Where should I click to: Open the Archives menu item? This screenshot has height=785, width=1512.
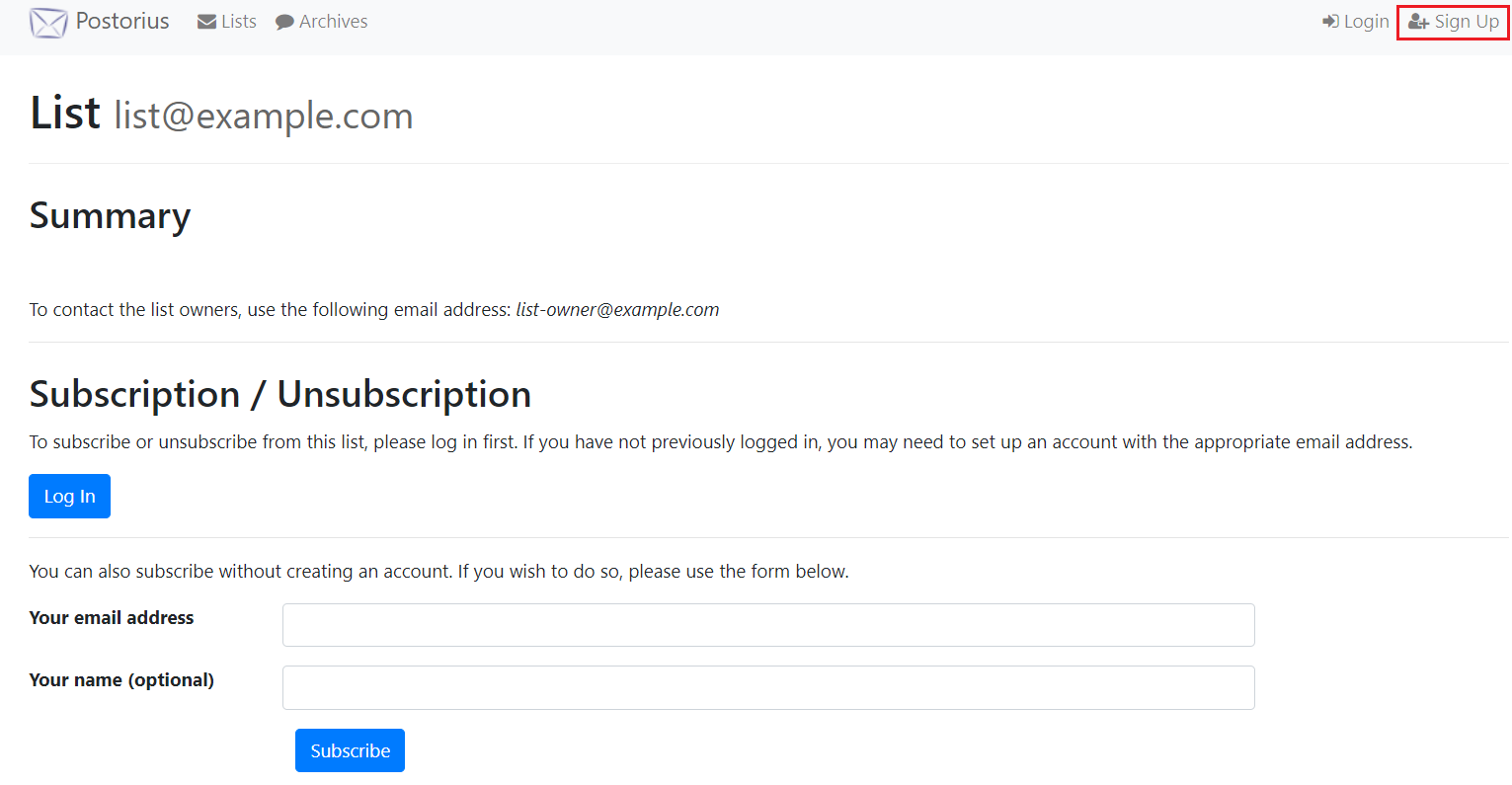[334, 22]
